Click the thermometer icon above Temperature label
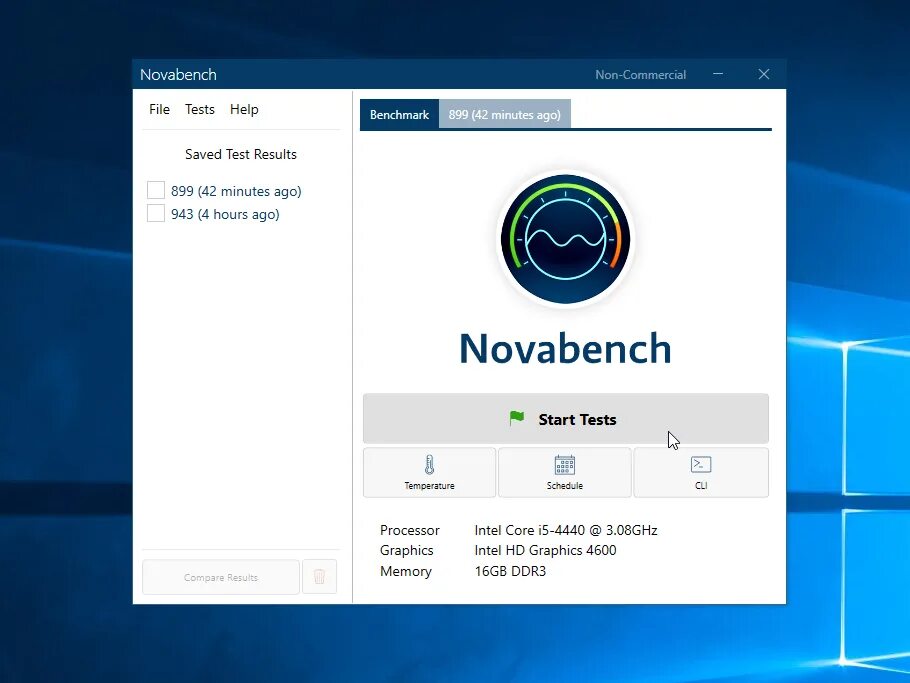910x683 pixels. (429, 464)
